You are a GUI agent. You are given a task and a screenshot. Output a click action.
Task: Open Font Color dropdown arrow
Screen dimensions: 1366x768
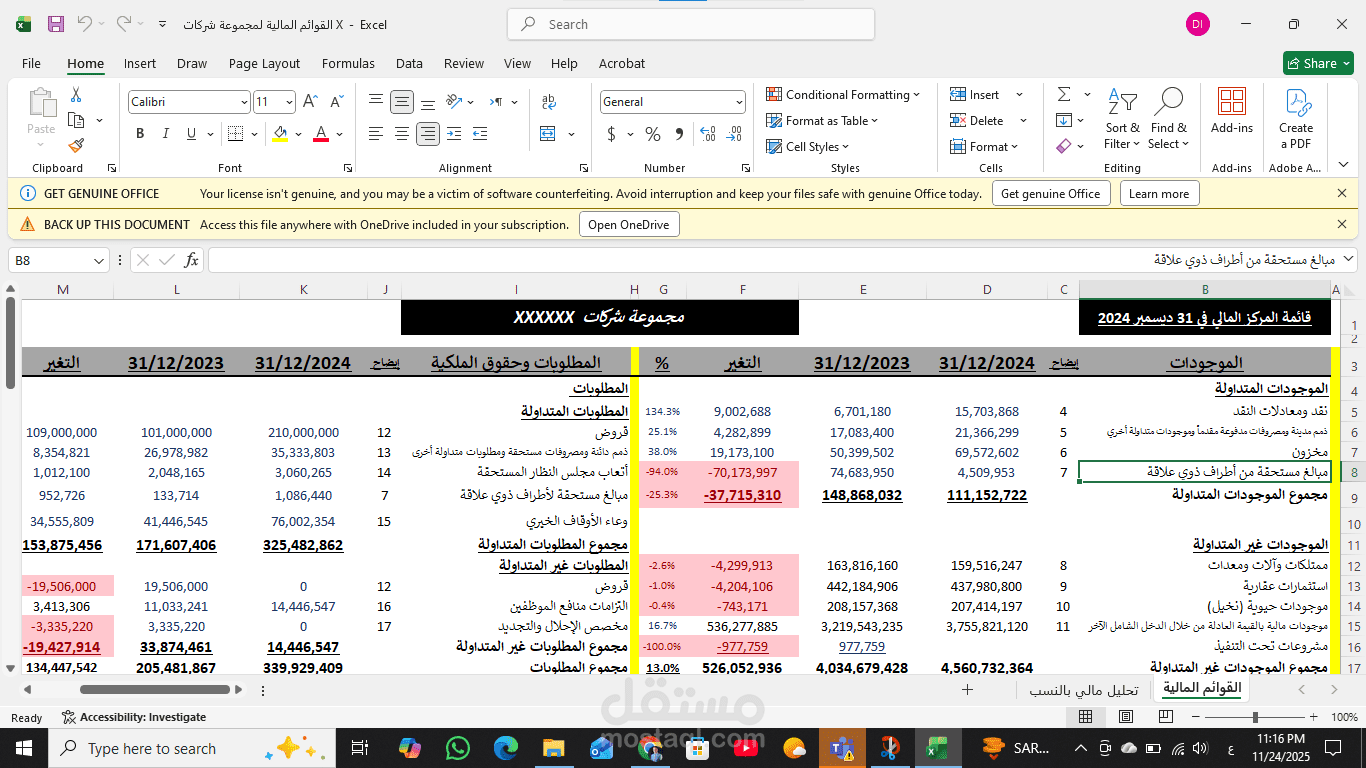pyautogui.click(x=339, y=134)
